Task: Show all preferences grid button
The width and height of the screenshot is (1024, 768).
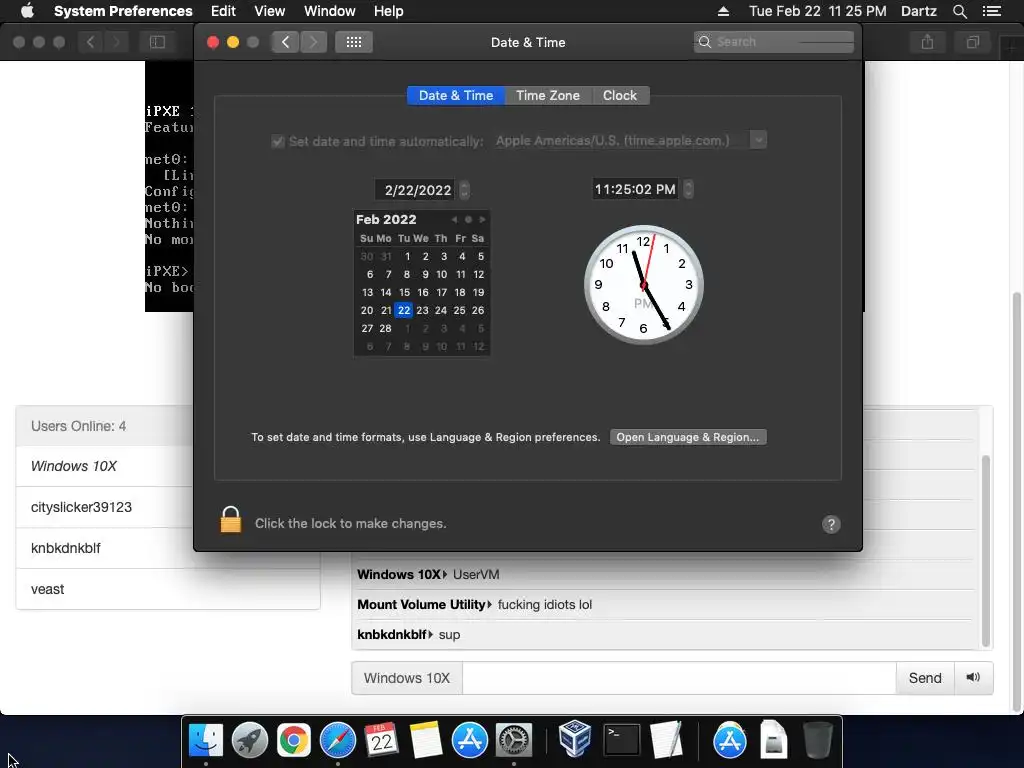Action: (354, 42)
